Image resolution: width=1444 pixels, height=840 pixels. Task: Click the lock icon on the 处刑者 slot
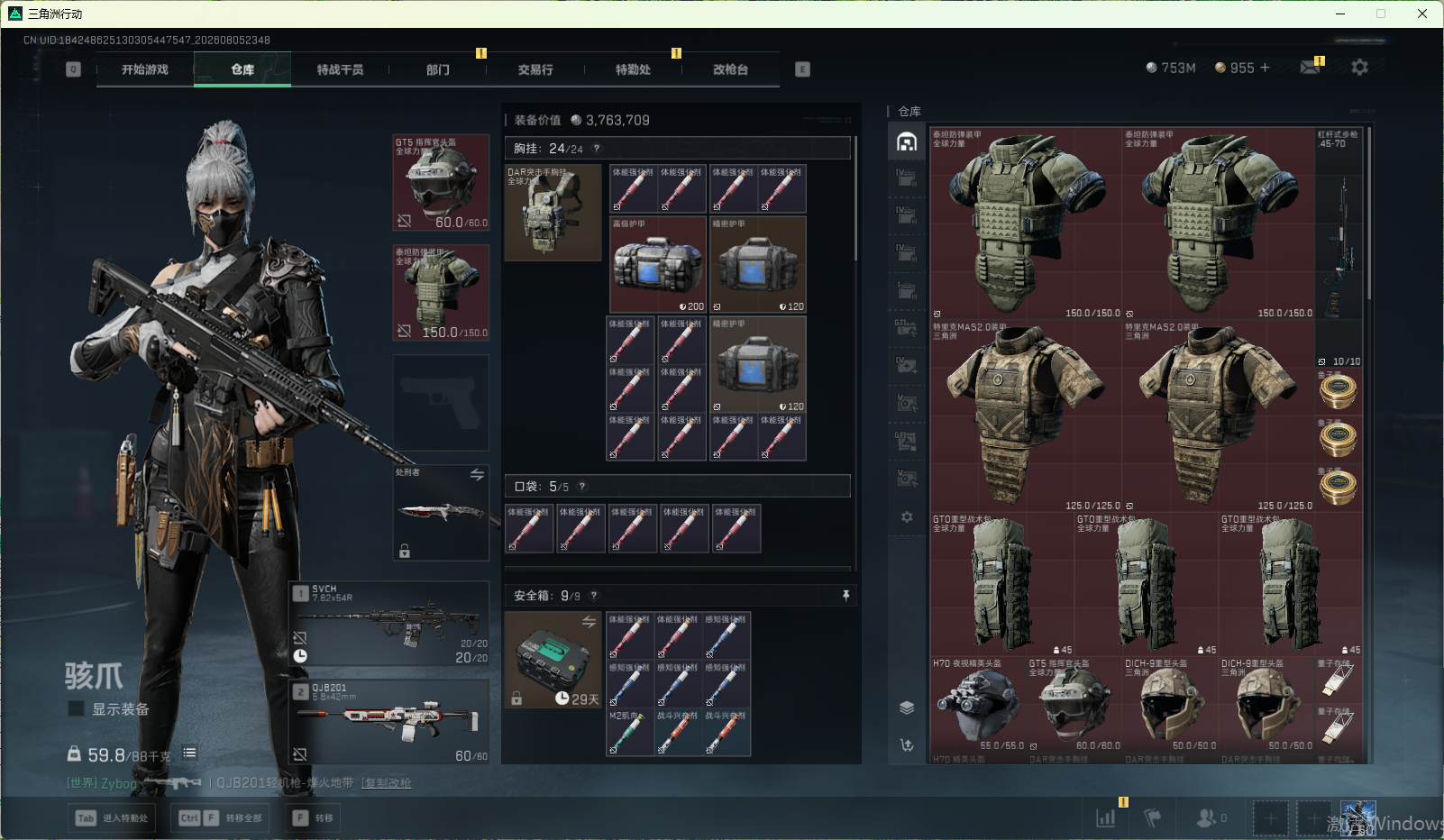[x=405, y=551]
